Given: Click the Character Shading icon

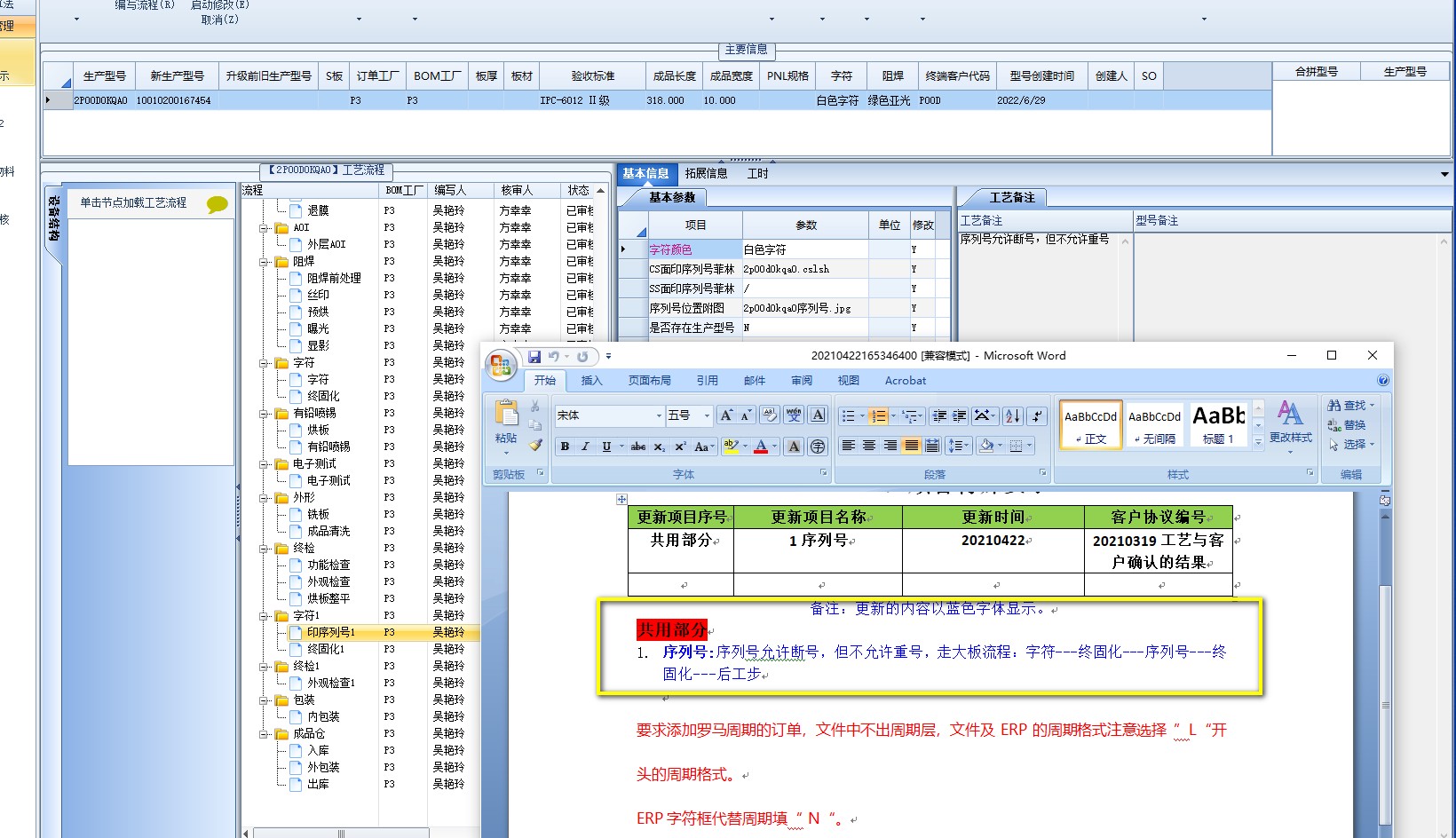Looking at the screenshot, I should 794,447.
